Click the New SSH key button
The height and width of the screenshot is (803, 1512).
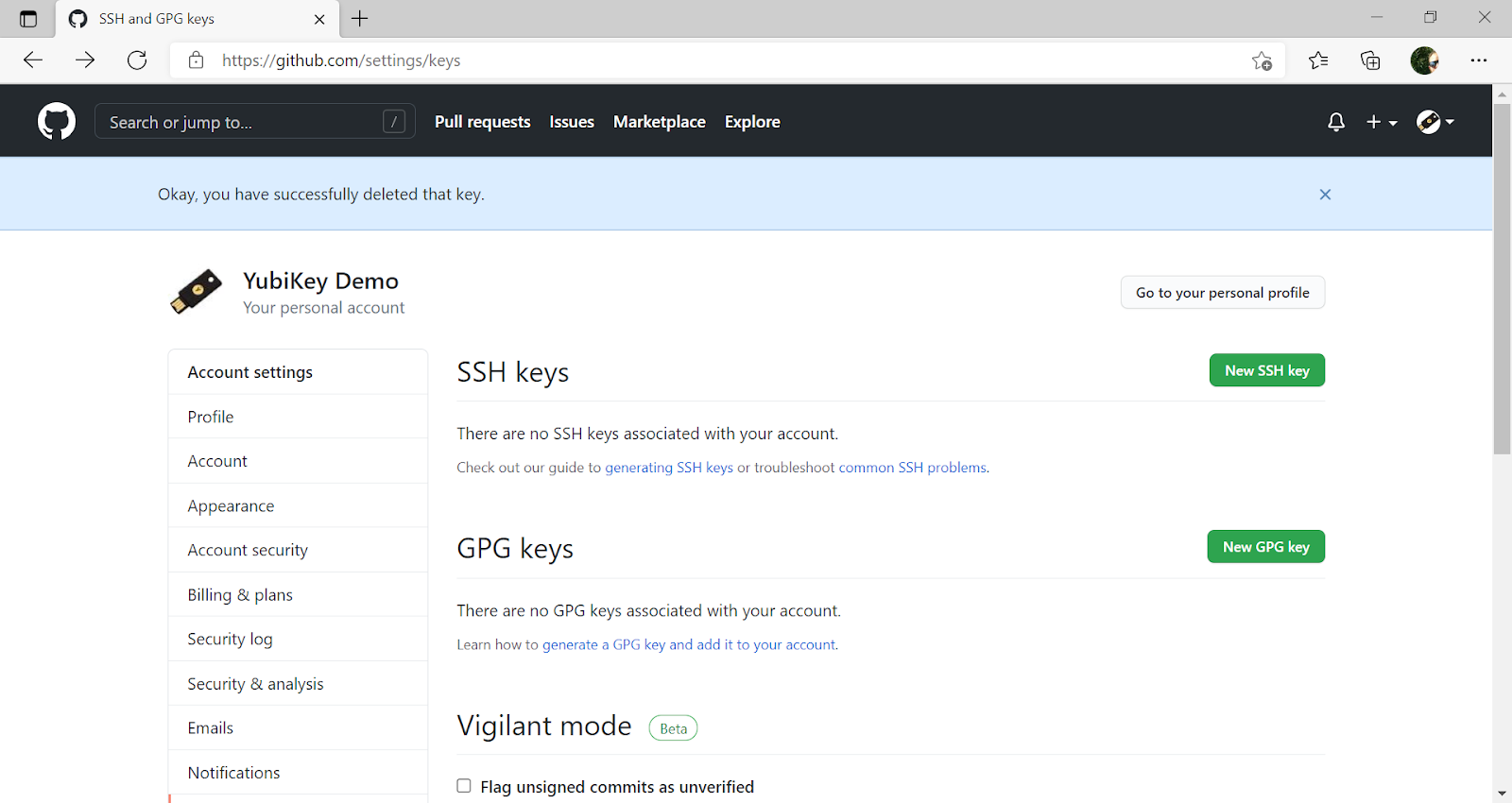[x=1266, y=370]
